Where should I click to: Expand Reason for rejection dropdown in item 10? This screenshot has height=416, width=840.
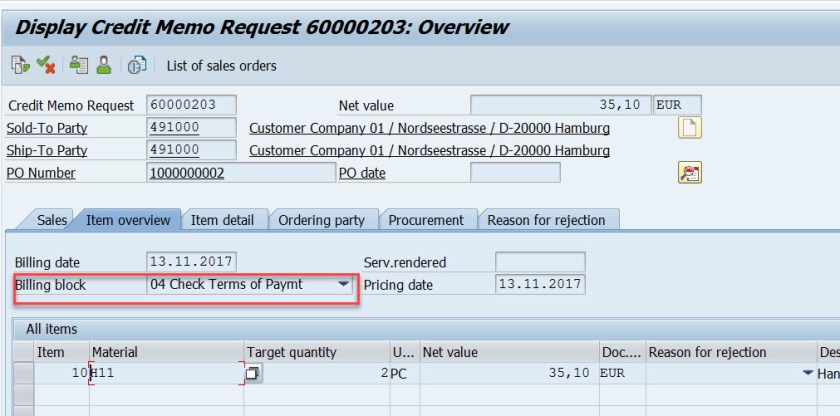[x=808, y=373]
